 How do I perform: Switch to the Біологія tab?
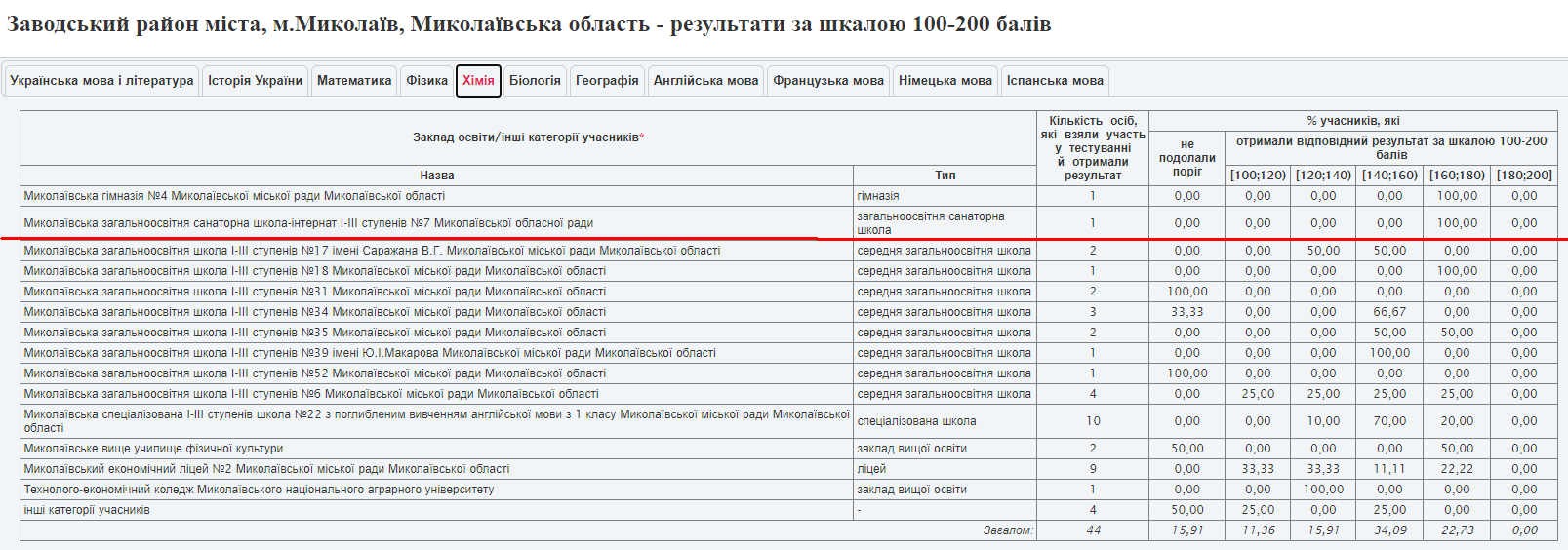pyautogui.click(x=535, y=81)
